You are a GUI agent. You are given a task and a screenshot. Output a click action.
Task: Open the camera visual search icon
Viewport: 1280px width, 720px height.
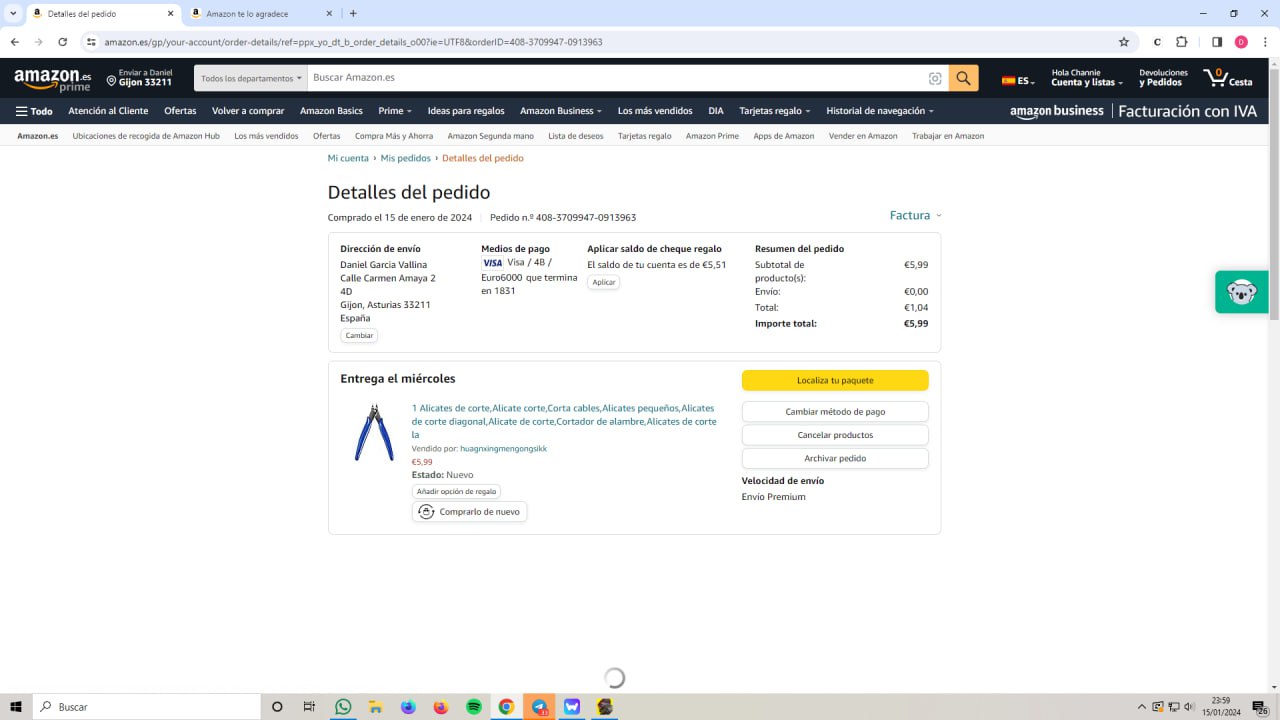pyautogui.click(x=935, y=78)
